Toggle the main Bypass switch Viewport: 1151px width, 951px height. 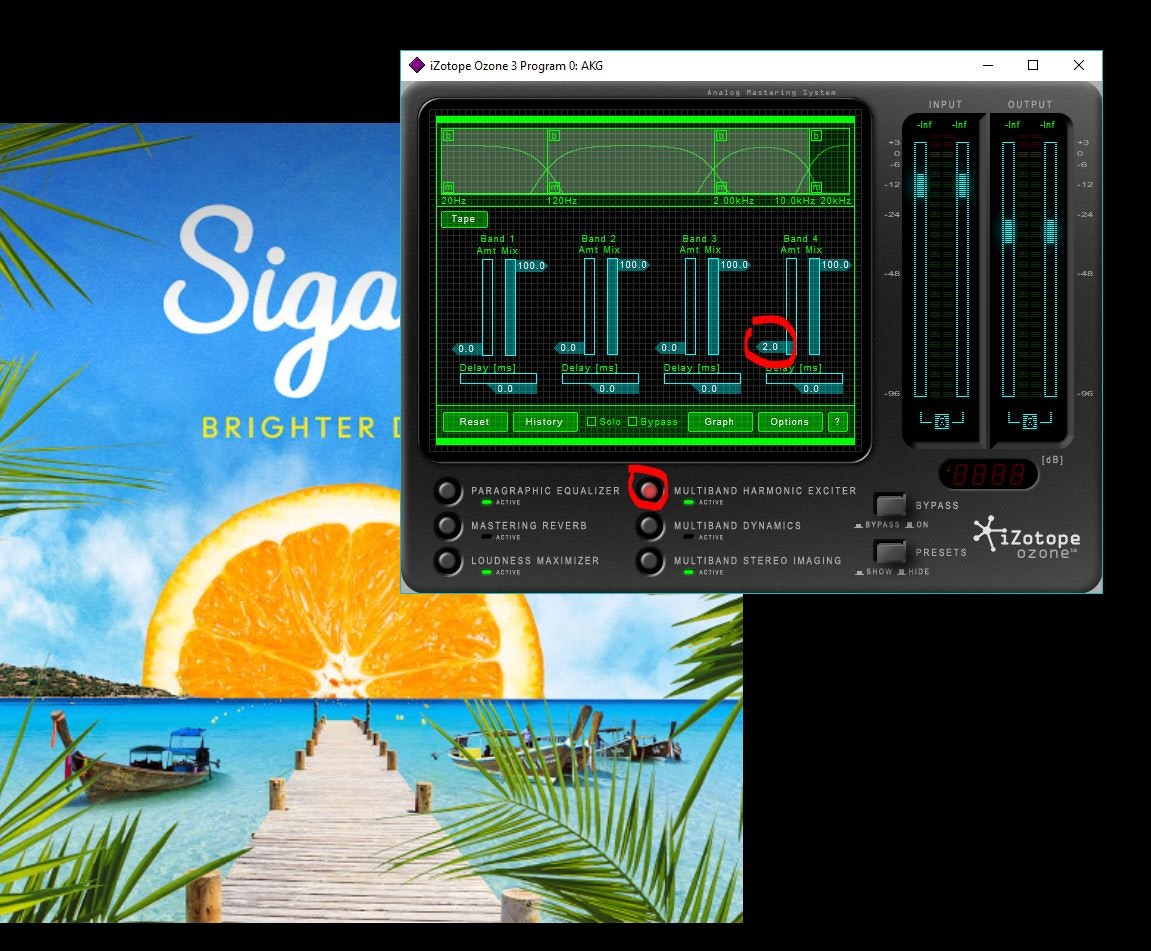889,504
